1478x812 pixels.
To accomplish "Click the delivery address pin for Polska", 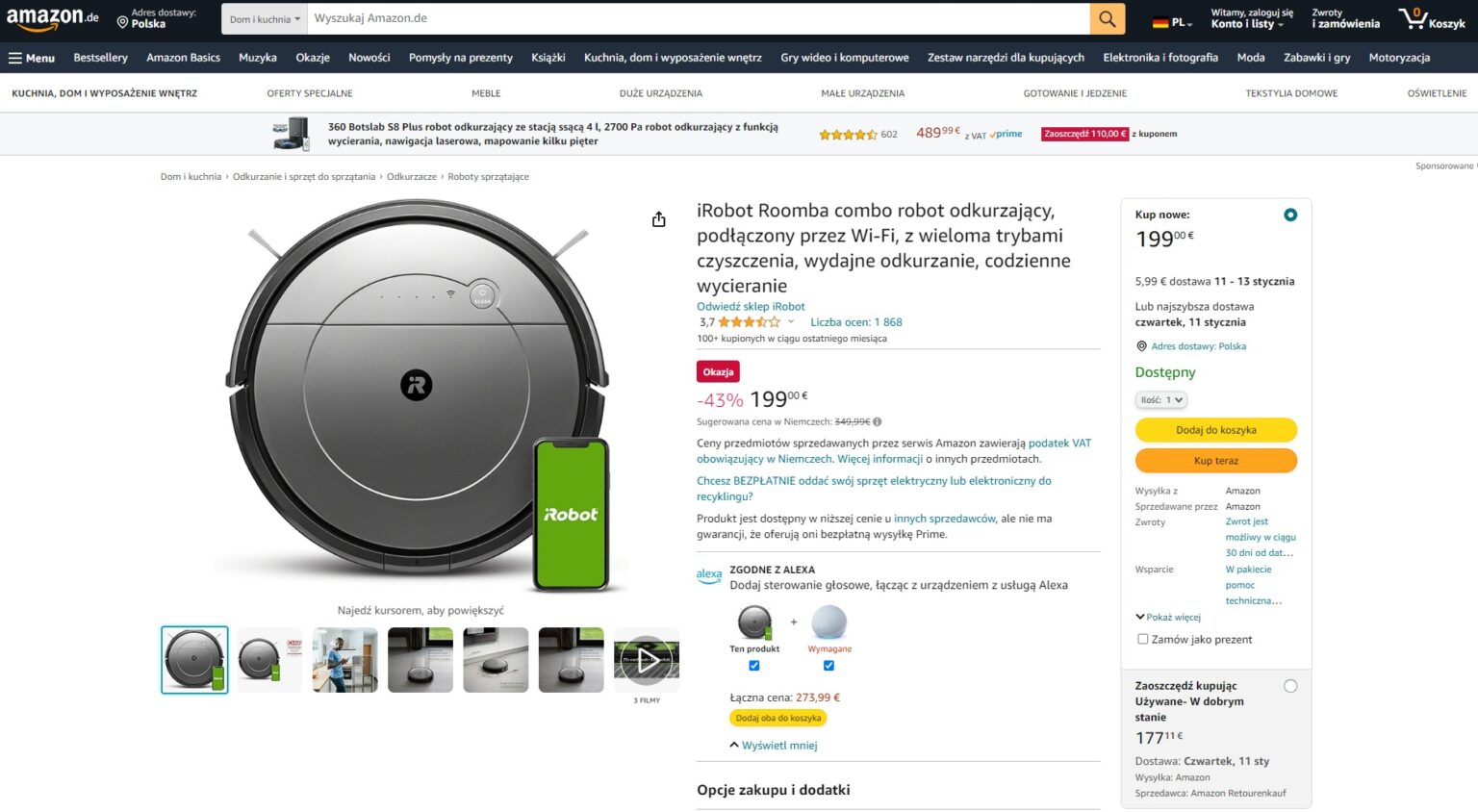I will click(122, 19).
